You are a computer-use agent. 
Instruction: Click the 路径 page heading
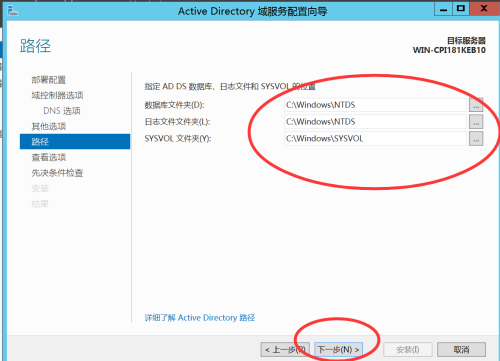click(35, 46)
